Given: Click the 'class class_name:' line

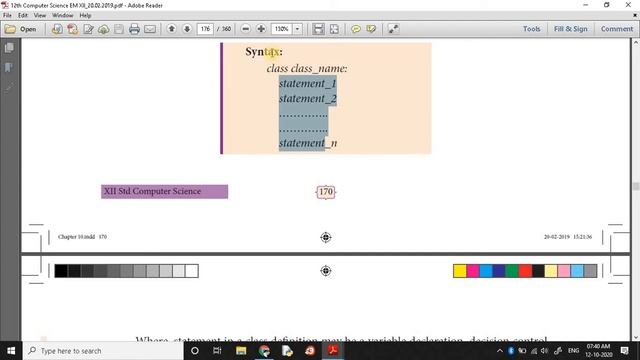Looking at the screenshot, I should point(307,68).
